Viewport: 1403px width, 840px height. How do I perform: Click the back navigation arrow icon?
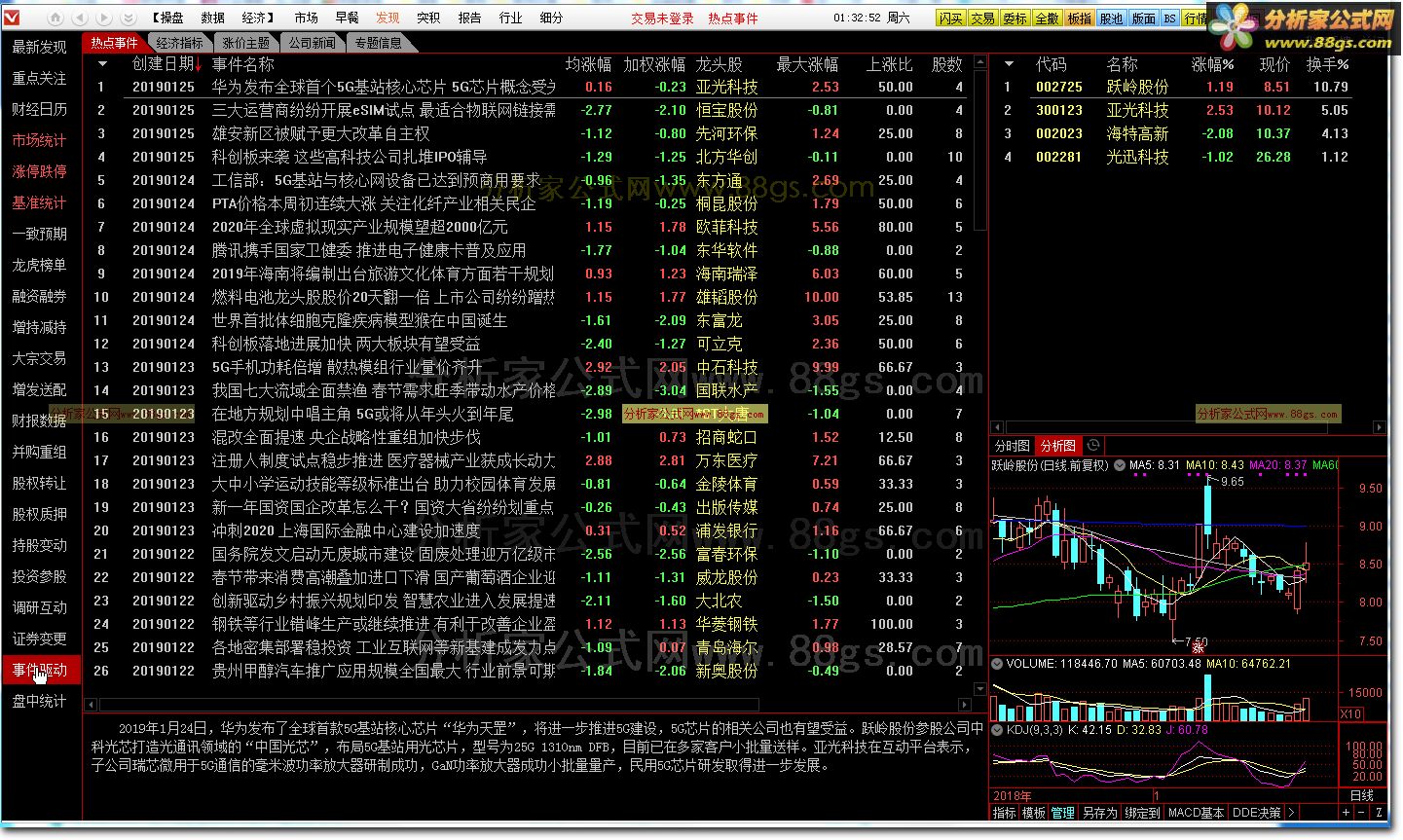click(79, 18)
